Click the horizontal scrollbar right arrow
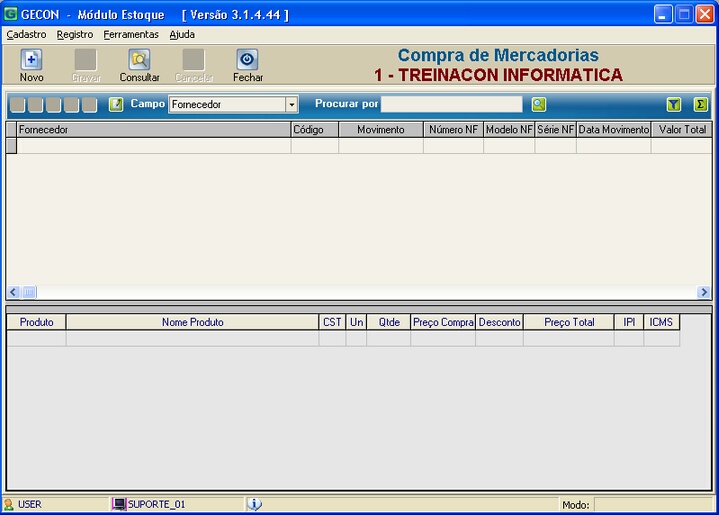The width and height of the screenshot is (719, 515). pos(704,292)
